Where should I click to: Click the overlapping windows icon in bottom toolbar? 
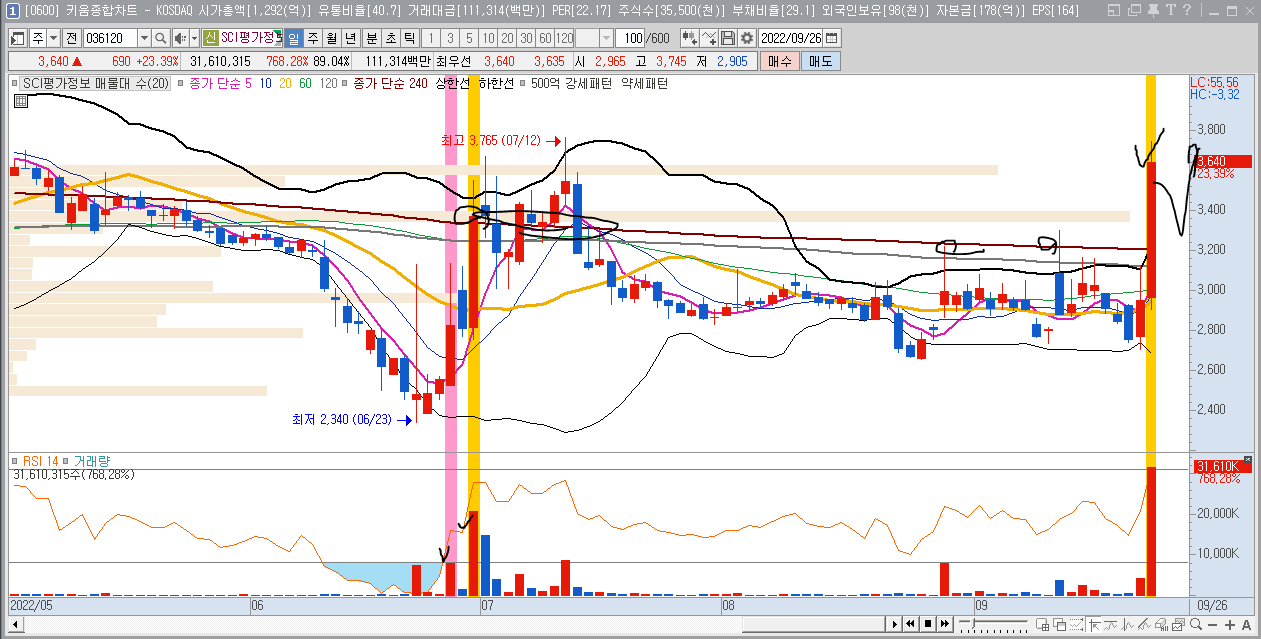coord(1059,625)
